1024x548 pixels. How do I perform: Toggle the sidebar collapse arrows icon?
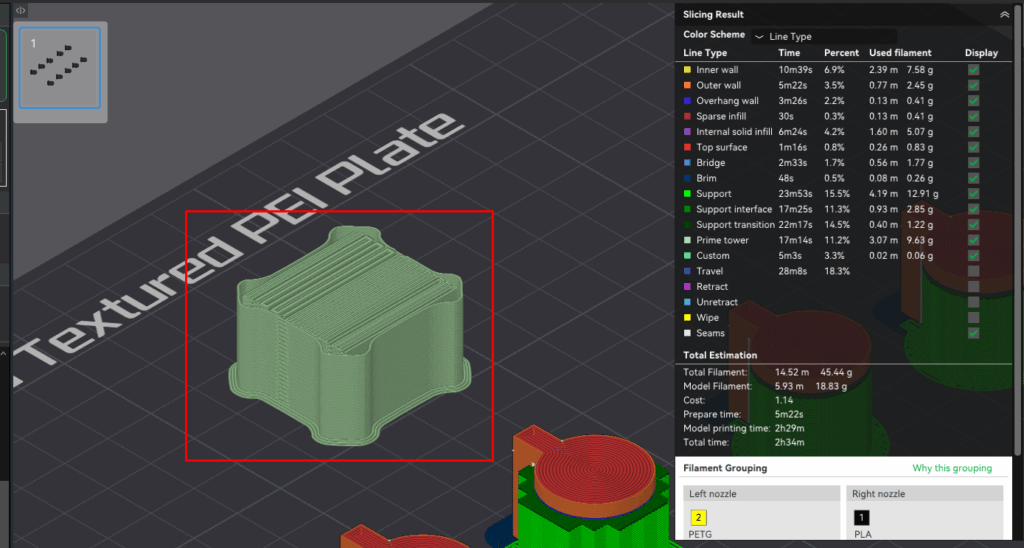pyautogui.click(x=21, y=10)
